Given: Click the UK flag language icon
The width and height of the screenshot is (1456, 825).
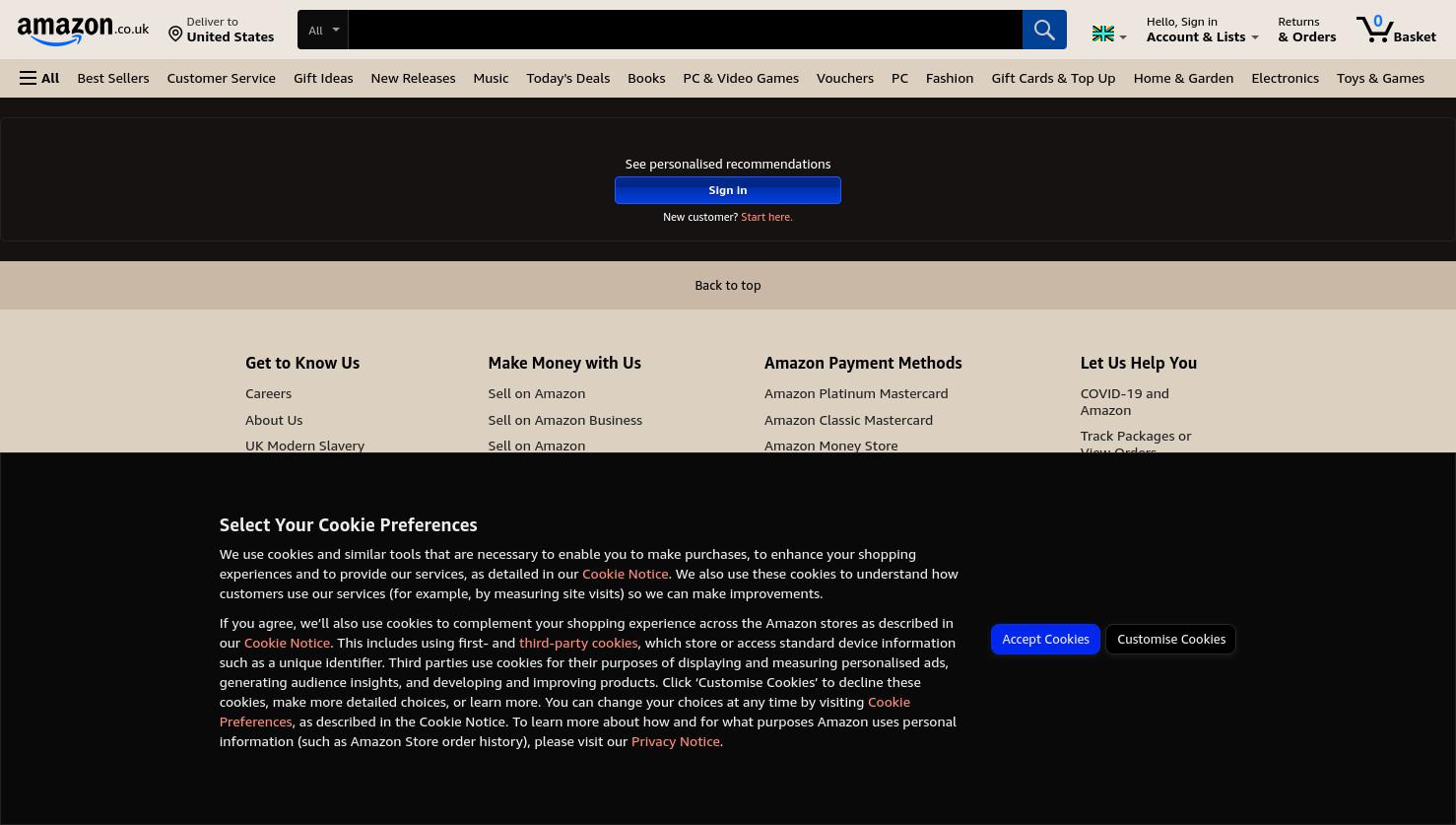Looking at the screenshot, I should (1103, 34).
